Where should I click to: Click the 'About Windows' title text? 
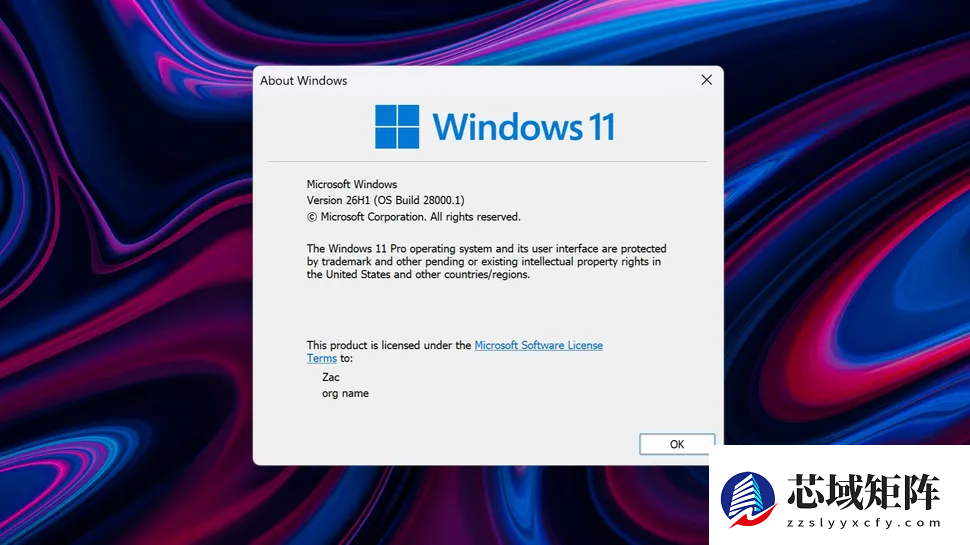coord(303,80)
